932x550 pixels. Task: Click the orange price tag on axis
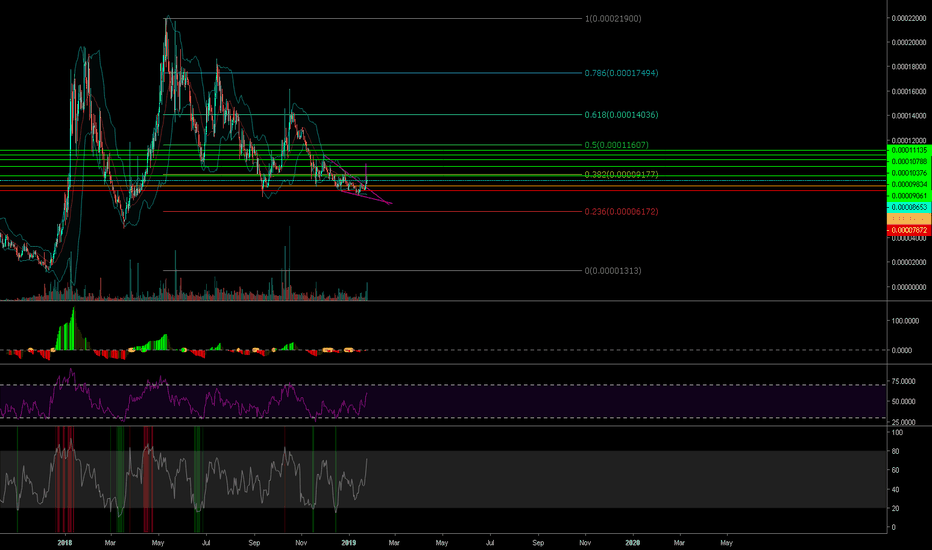pos(909,219)
